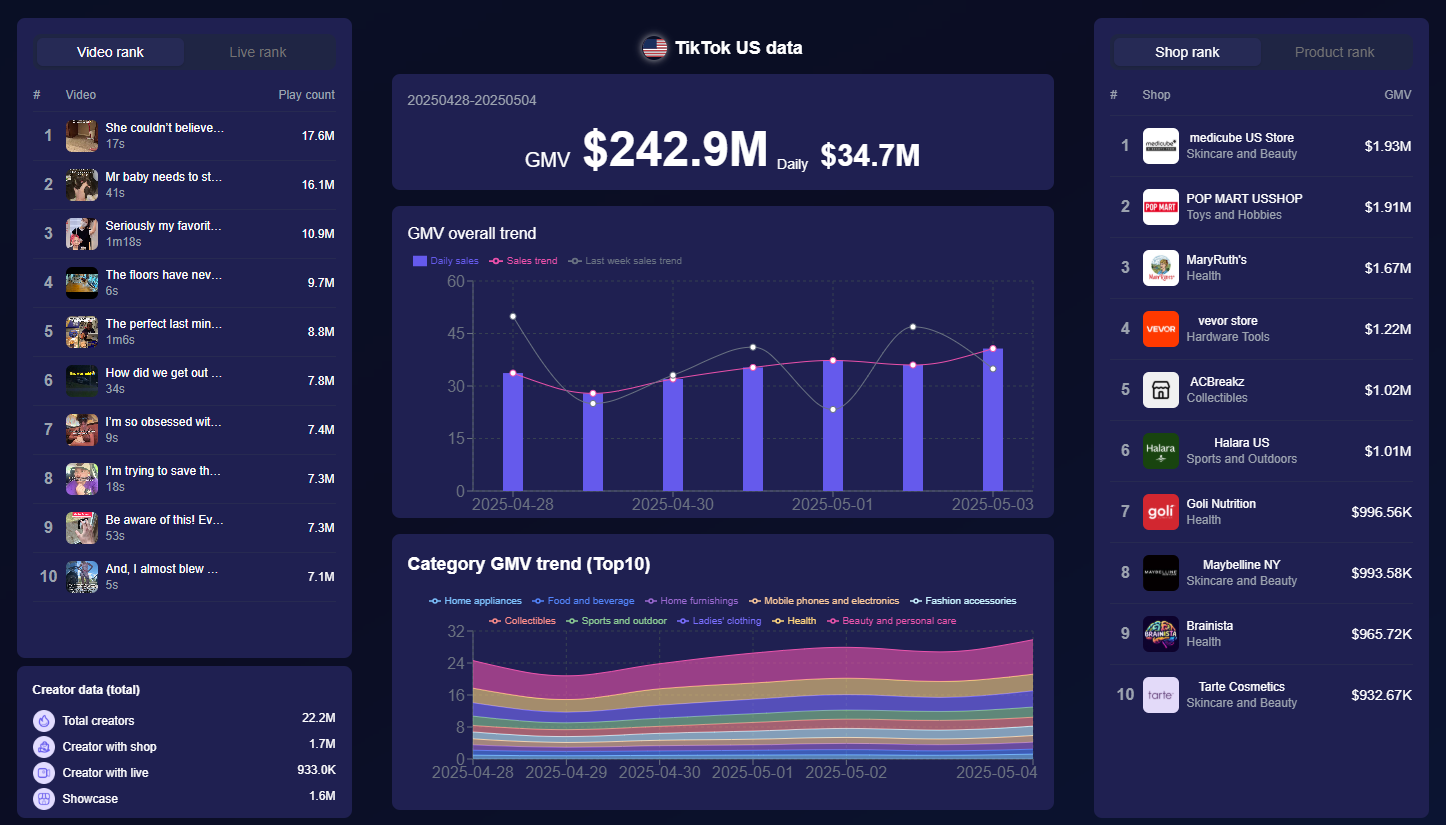The height and width of the screenshot is (825, 1446).
Task: Click the Creator with live icon
Action: (43, 772)
